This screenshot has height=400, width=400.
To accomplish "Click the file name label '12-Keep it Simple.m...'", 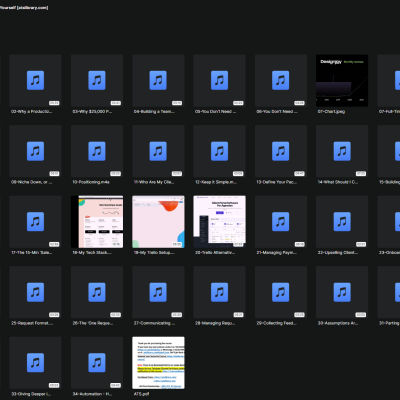I will point(216,182).
